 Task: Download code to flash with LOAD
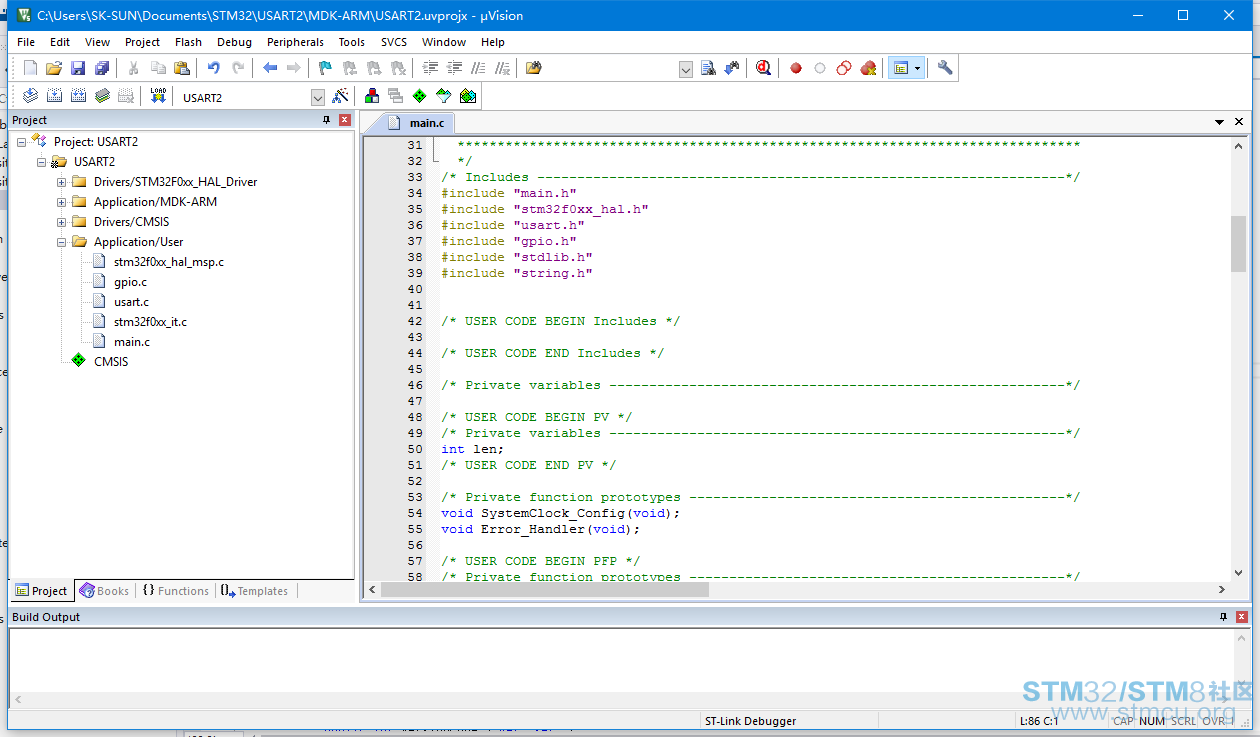[158, 96]
